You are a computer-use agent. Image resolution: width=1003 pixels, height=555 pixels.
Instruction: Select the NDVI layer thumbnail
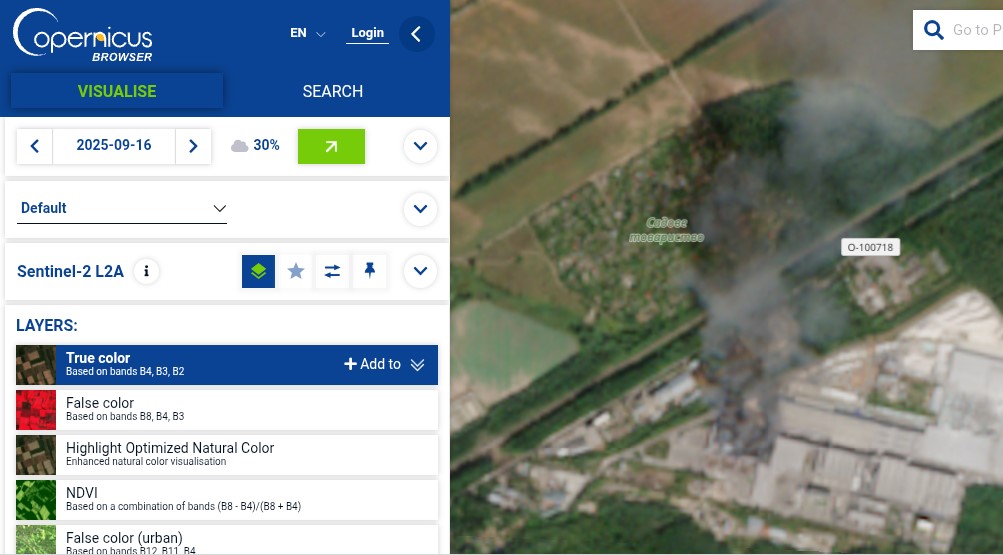(x=36, y=500)
